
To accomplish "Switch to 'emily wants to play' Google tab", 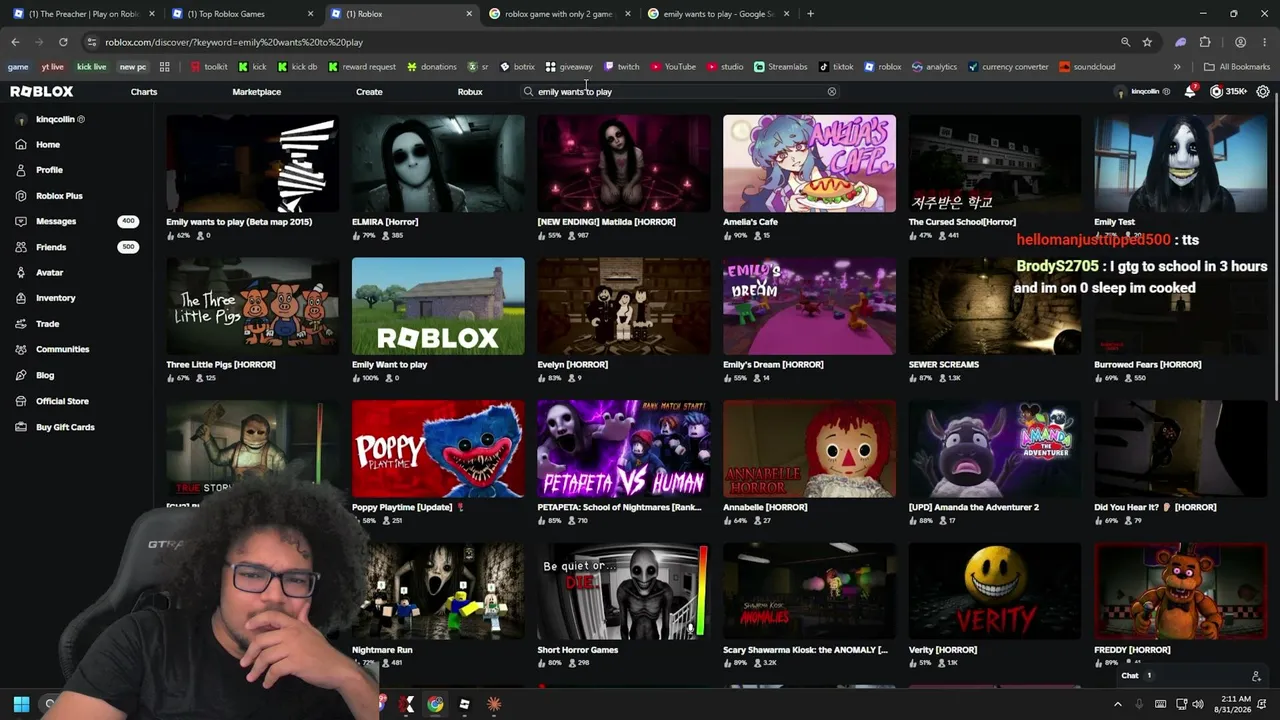I will pos(716,14).
